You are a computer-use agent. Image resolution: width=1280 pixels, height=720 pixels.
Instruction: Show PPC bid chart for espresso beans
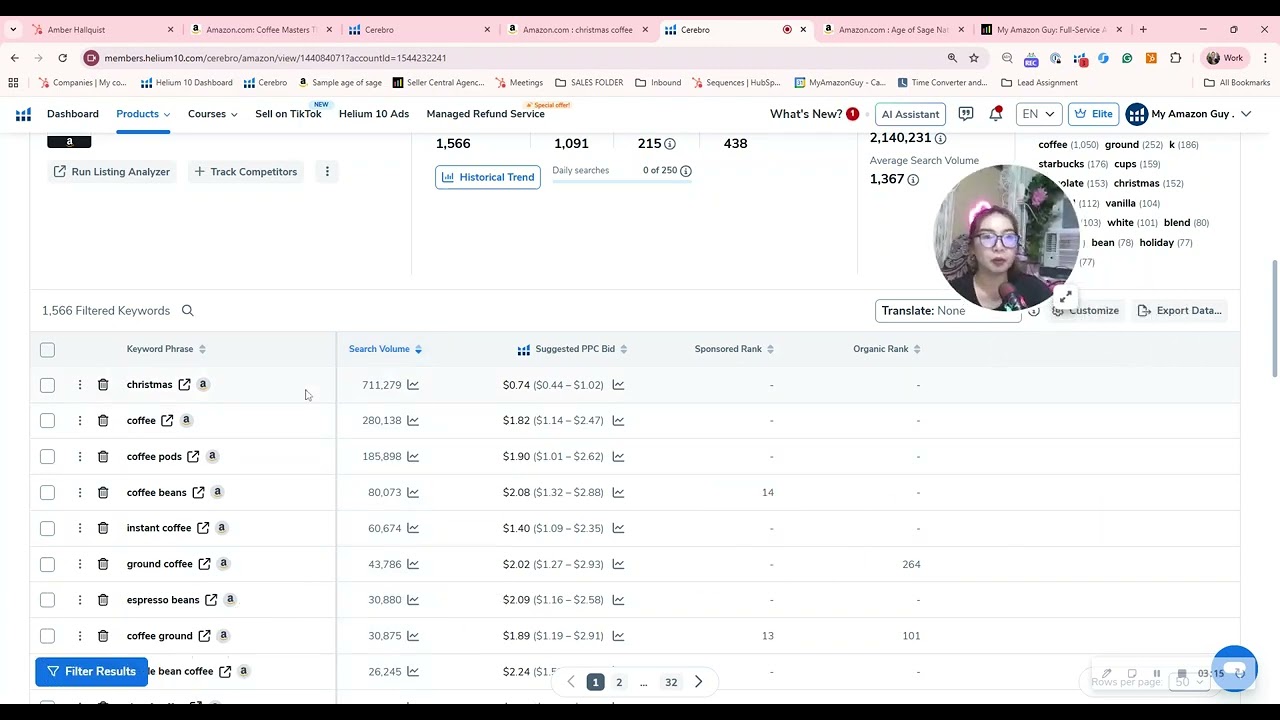(618, 599)
